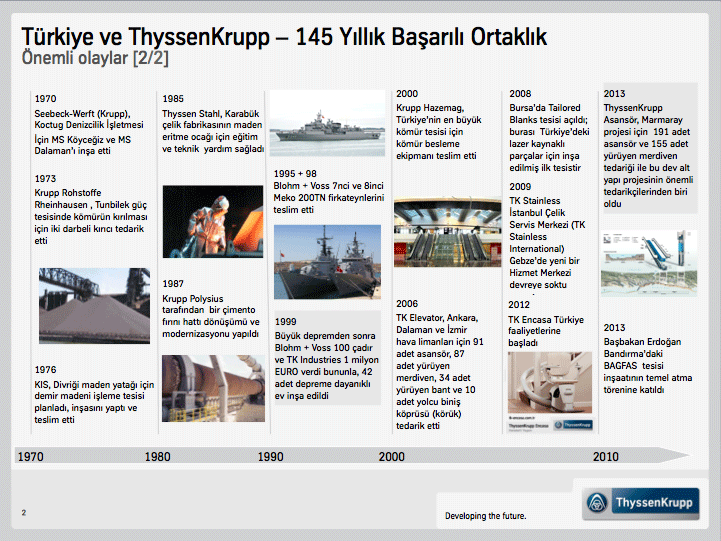Select the 2000 Krupp Hazemag event text
The image size is (721, 541).
[439, 125]
